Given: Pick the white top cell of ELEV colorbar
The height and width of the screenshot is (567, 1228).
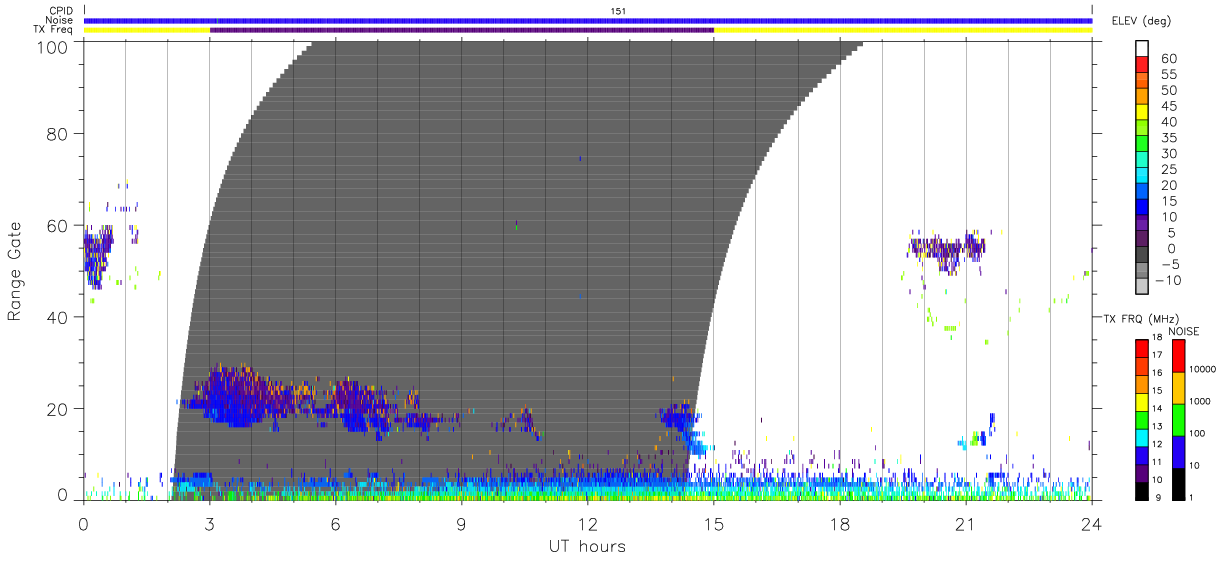Looking at the screenshot, I should coord(1142,49).
